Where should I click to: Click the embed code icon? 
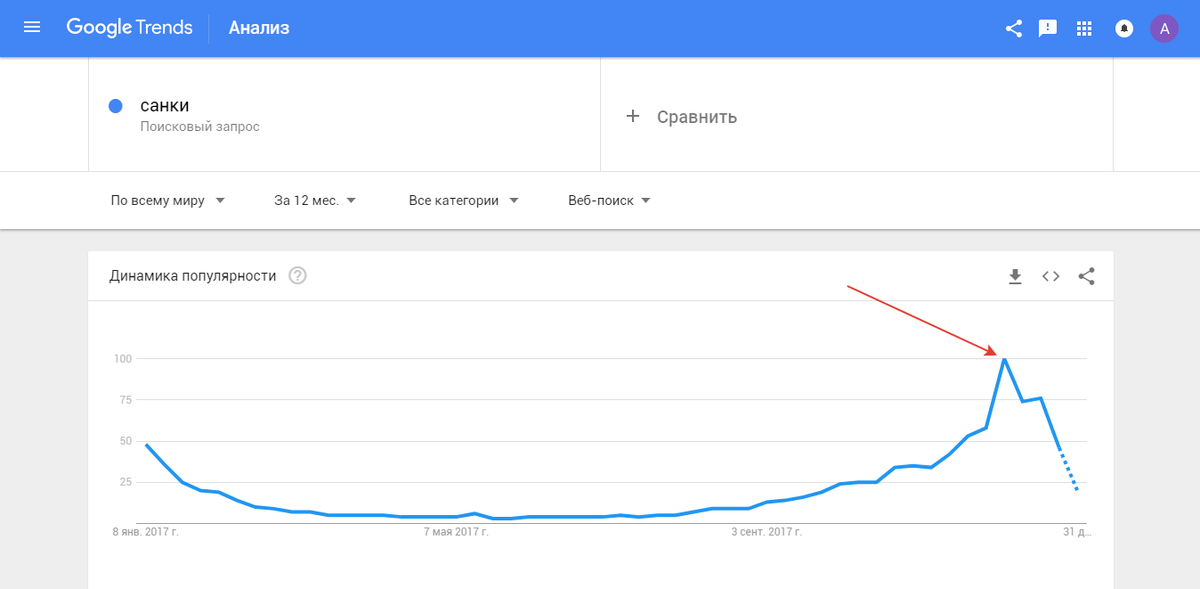(x=1050, y=276)
